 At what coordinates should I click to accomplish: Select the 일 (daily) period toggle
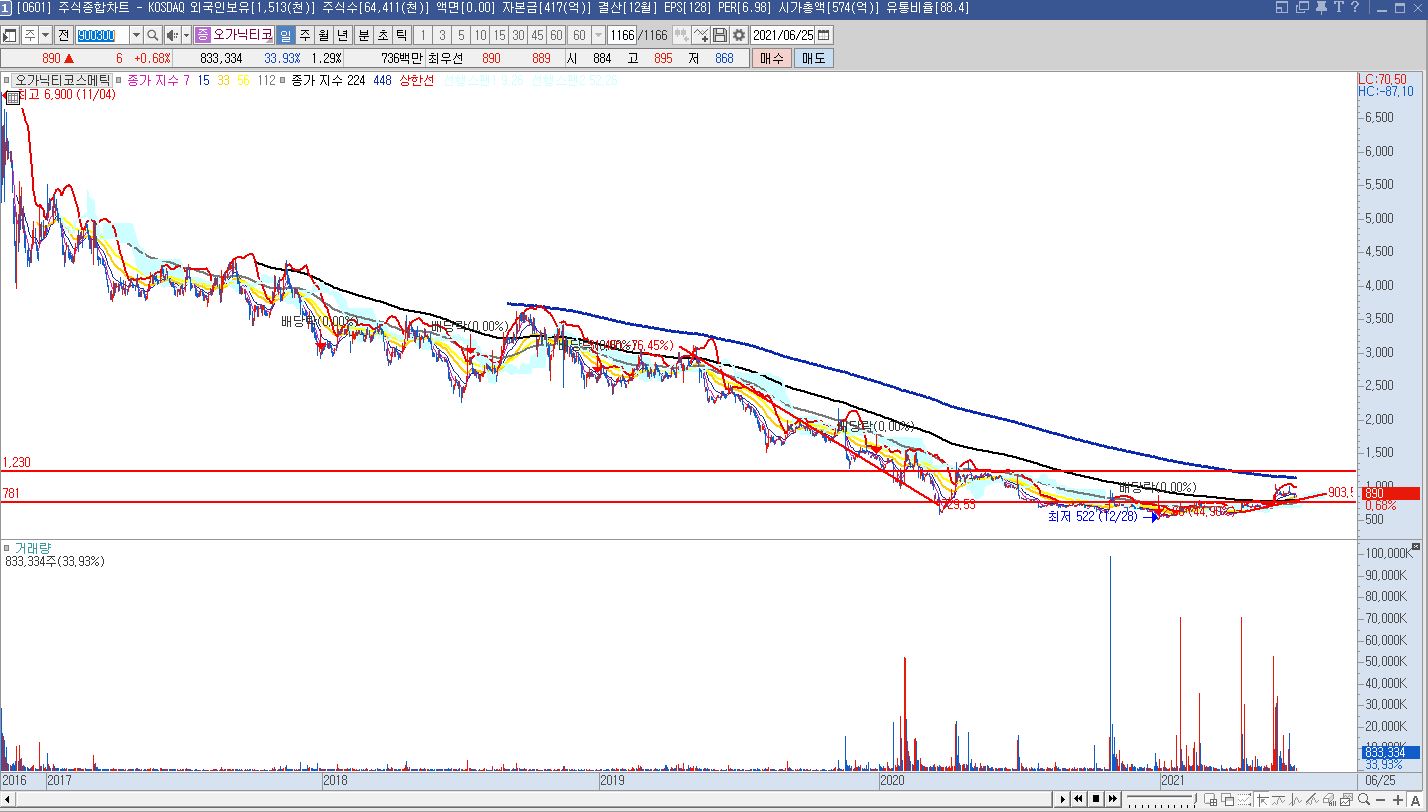285,35
